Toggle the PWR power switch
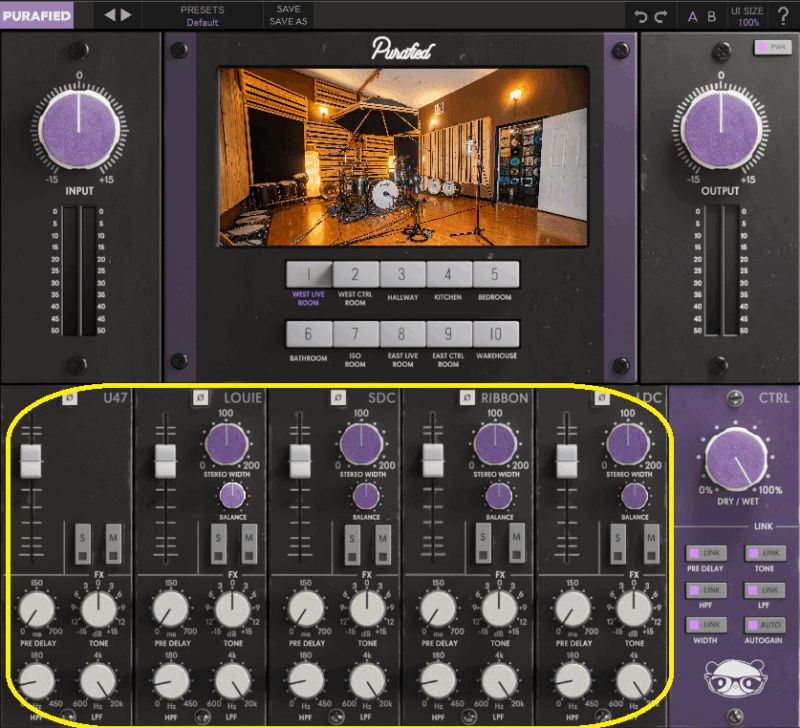This screenshot has height=728, width=800. 773,47
